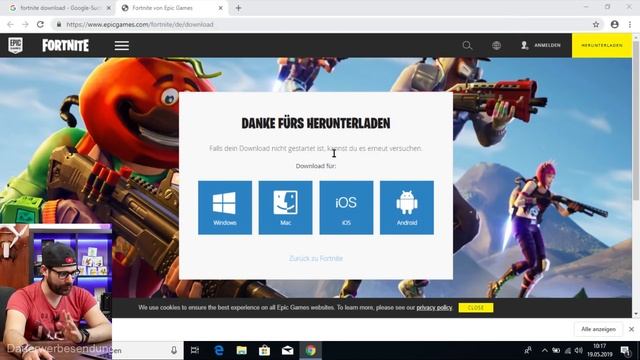Open Chrome three-dot menu
This screenshot has width=640, height=360.
click(630, 24)
